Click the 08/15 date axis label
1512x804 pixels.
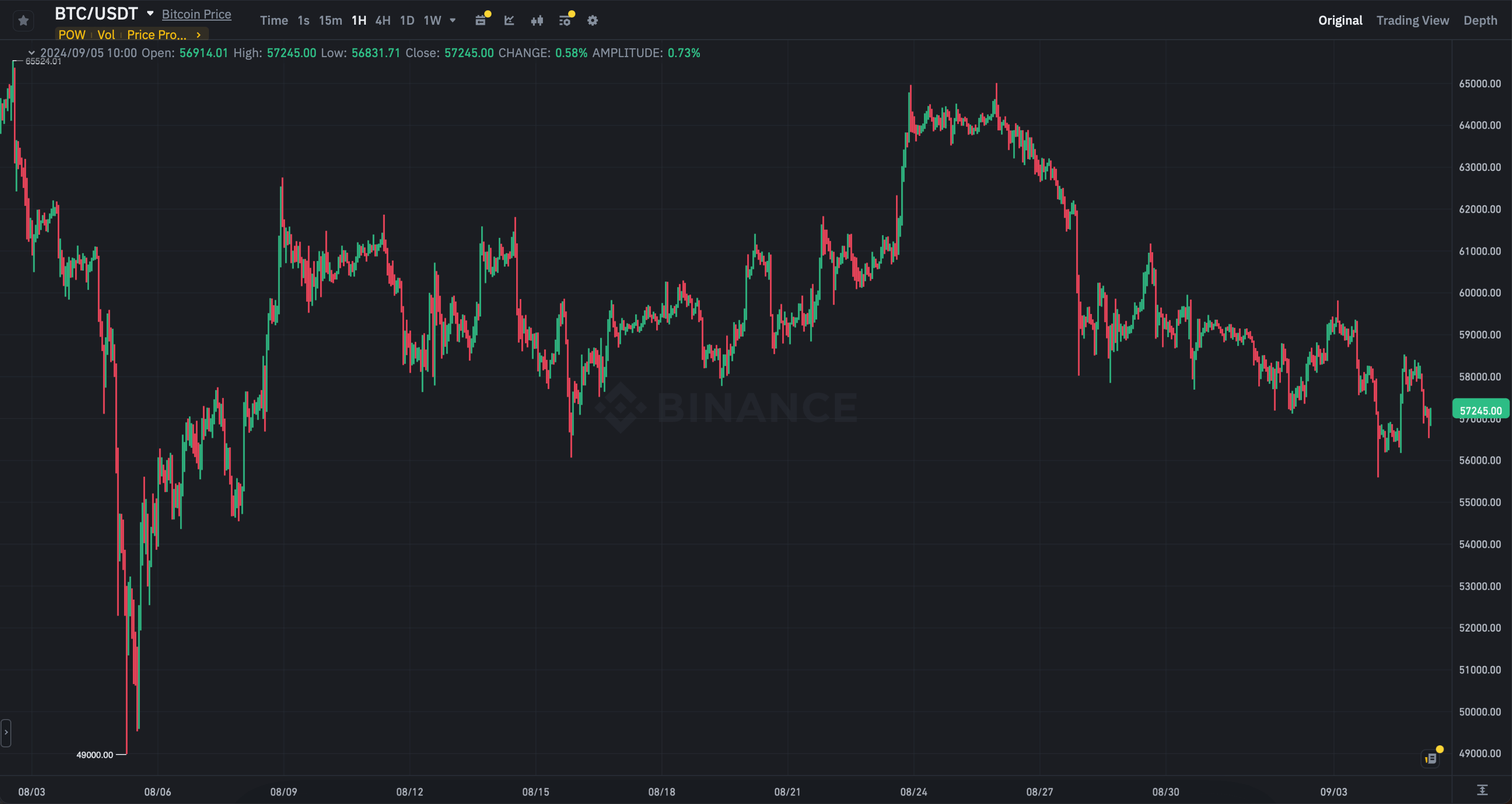(536, 792)
